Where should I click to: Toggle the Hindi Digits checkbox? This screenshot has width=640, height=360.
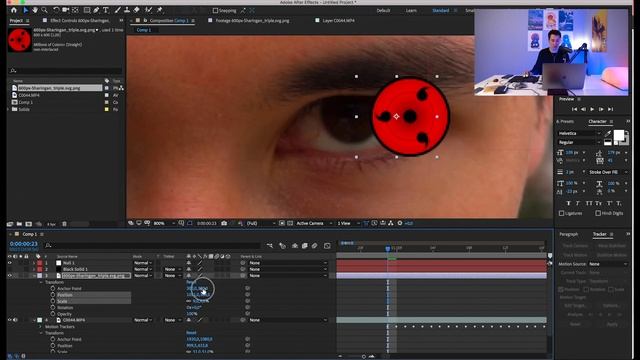click(x=598, y=213)
